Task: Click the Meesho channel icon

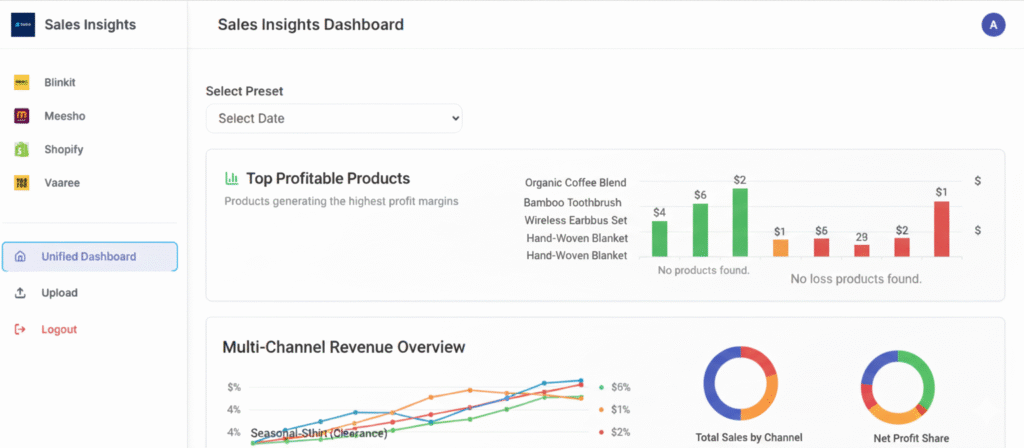Action: coord(21,116)
